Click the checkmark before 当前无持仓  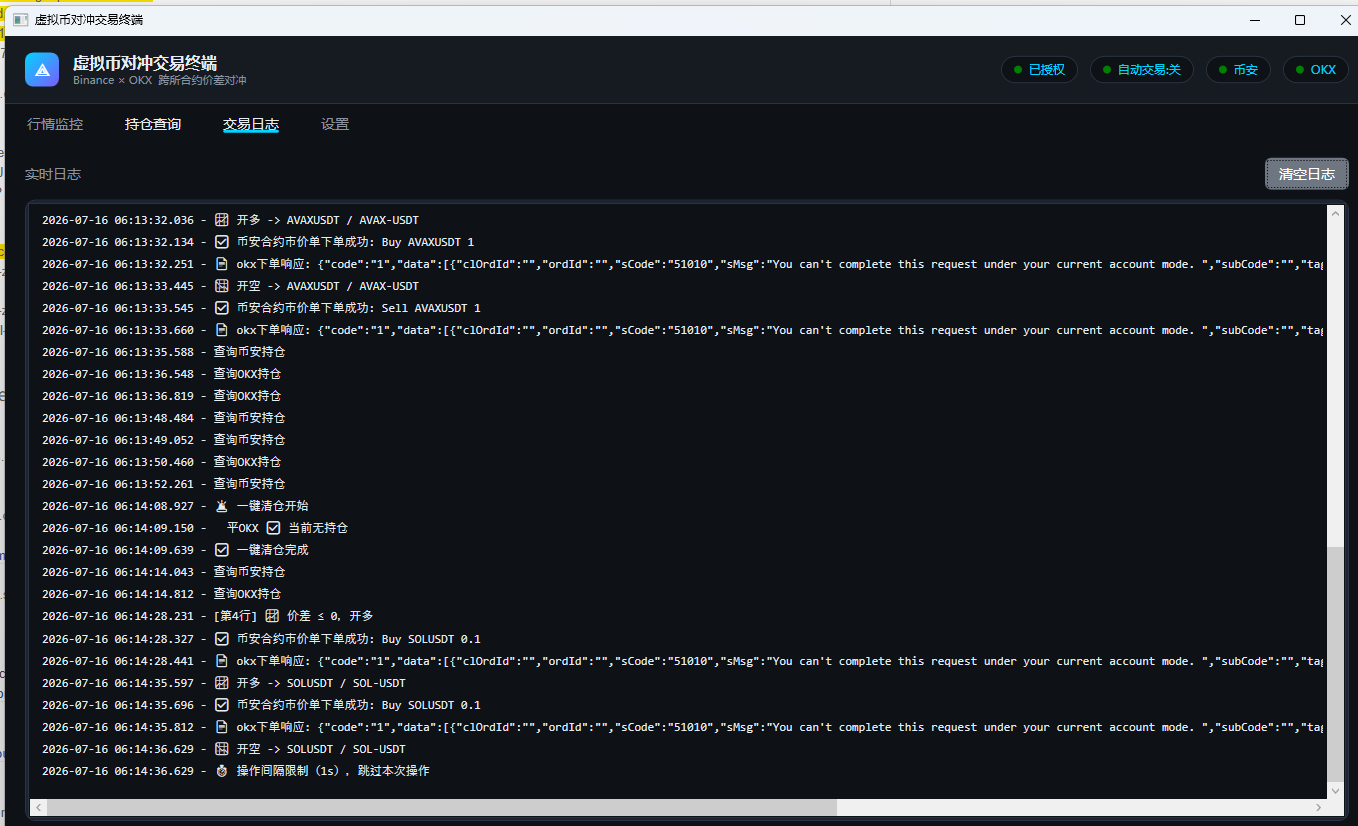(274, 528)
